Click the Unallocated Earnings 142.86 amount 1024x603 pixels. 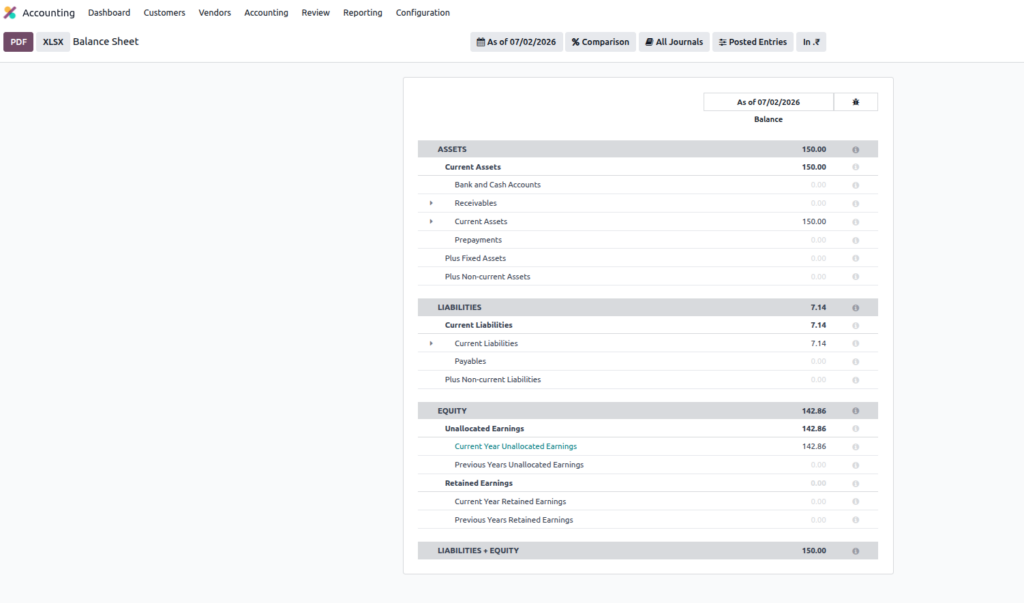point(814,429)
